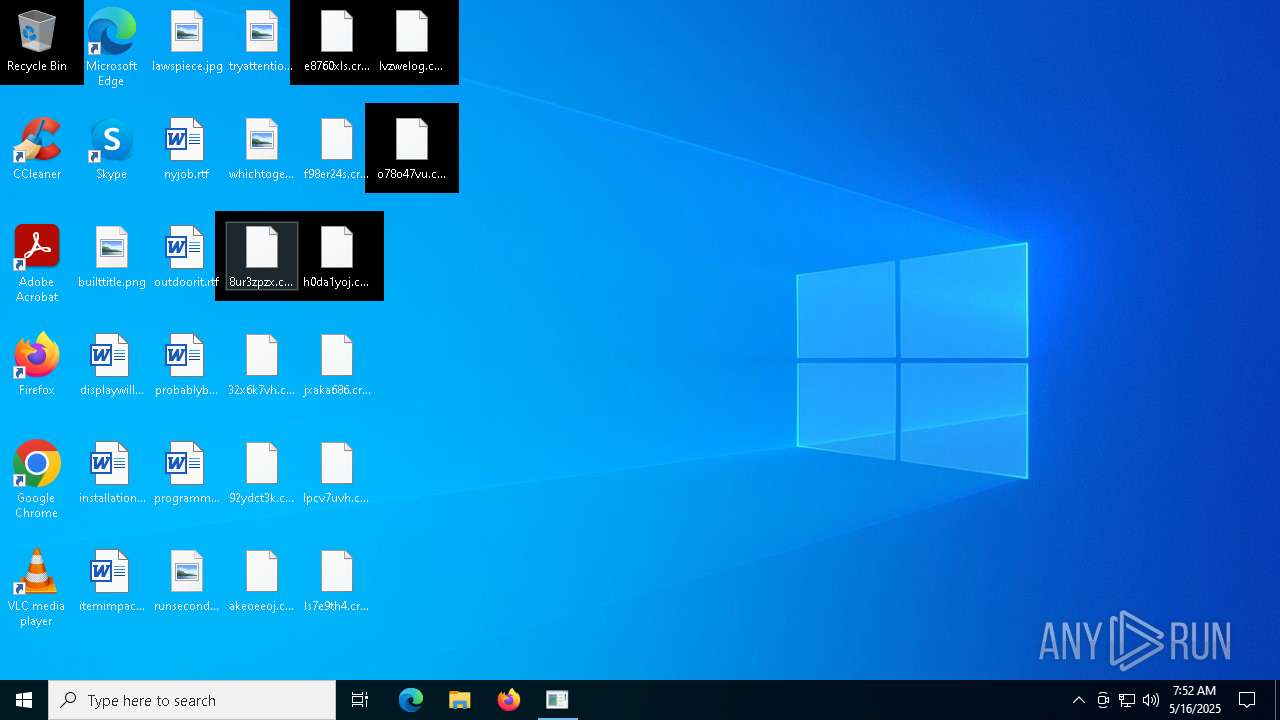Click the Meet Now tray icon
Image resolution: width=1280 pixels, height=720 pixels.
point(1103,700)
